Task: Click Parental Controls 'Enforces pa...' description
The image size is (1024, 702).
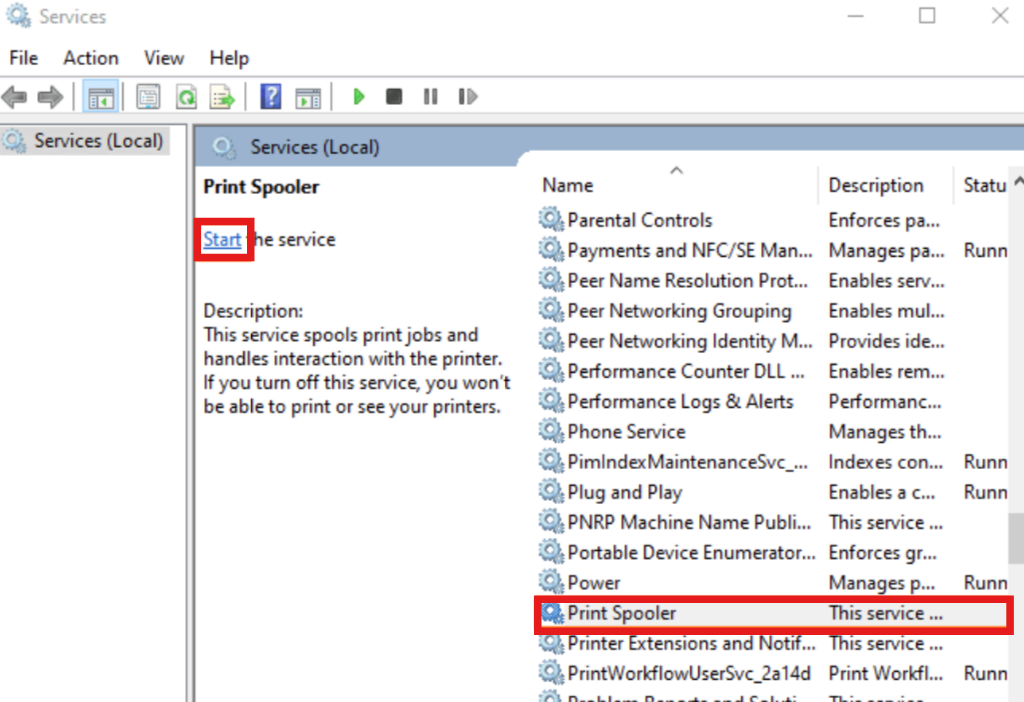Action: pyautogui.click(x=884, y=220)
